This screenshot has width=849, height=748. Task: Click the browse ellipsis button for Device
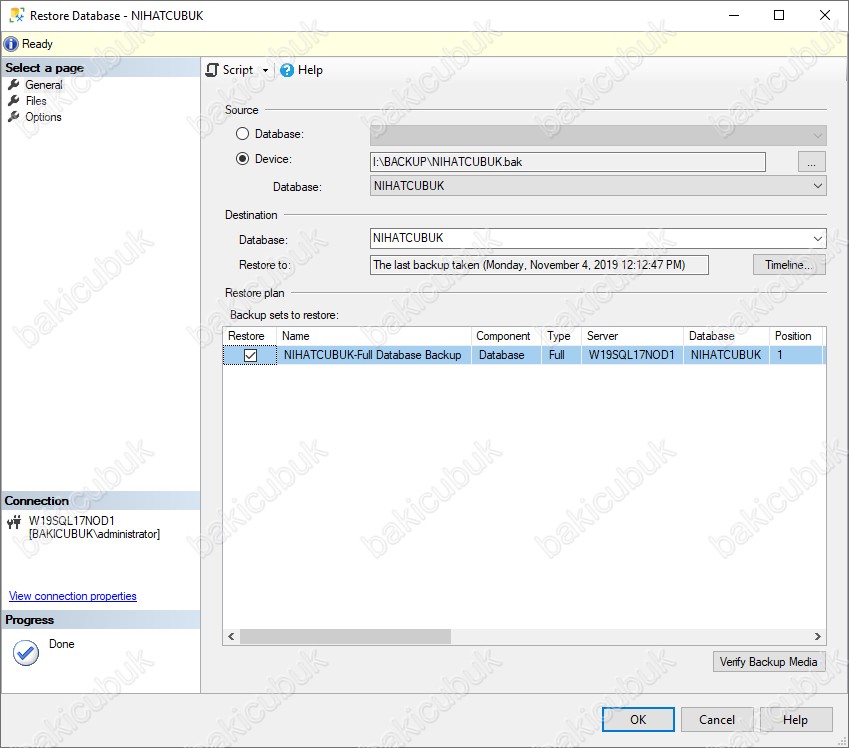[x=812, y=162]
